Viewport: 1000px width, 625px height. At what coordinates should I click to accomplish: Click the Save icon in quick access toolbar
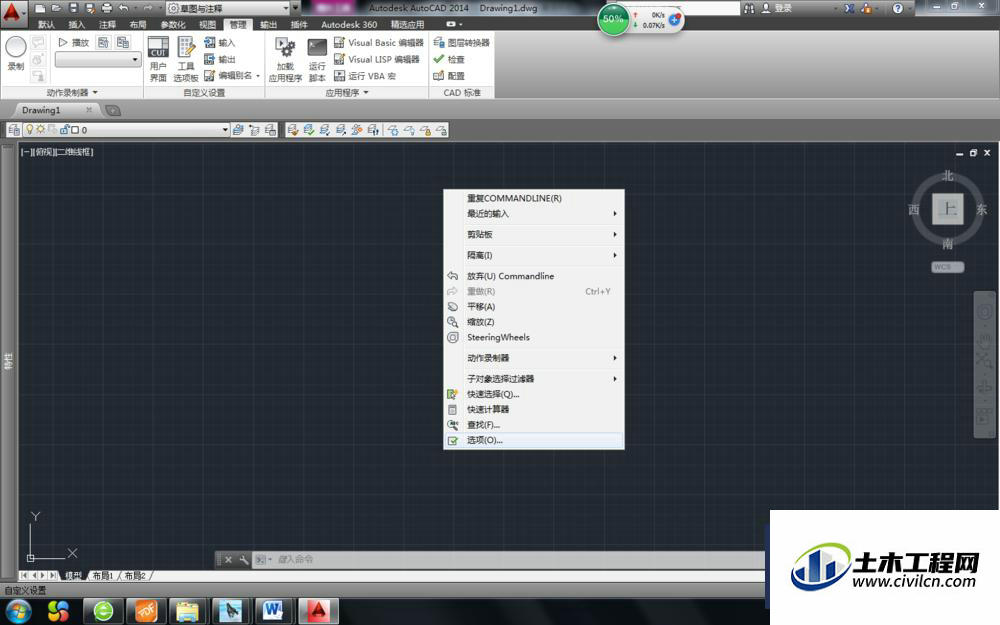(x=73, y=8)
